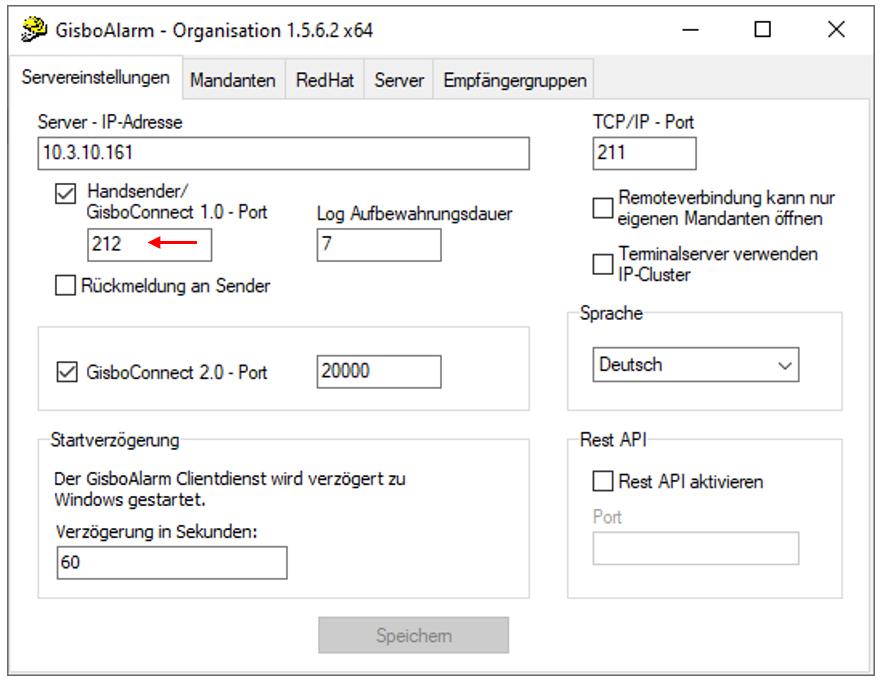Click the GisboConnect 2.0 port field 20000
This screenshot has height=682, width=880.
click(x=379, y=372)
